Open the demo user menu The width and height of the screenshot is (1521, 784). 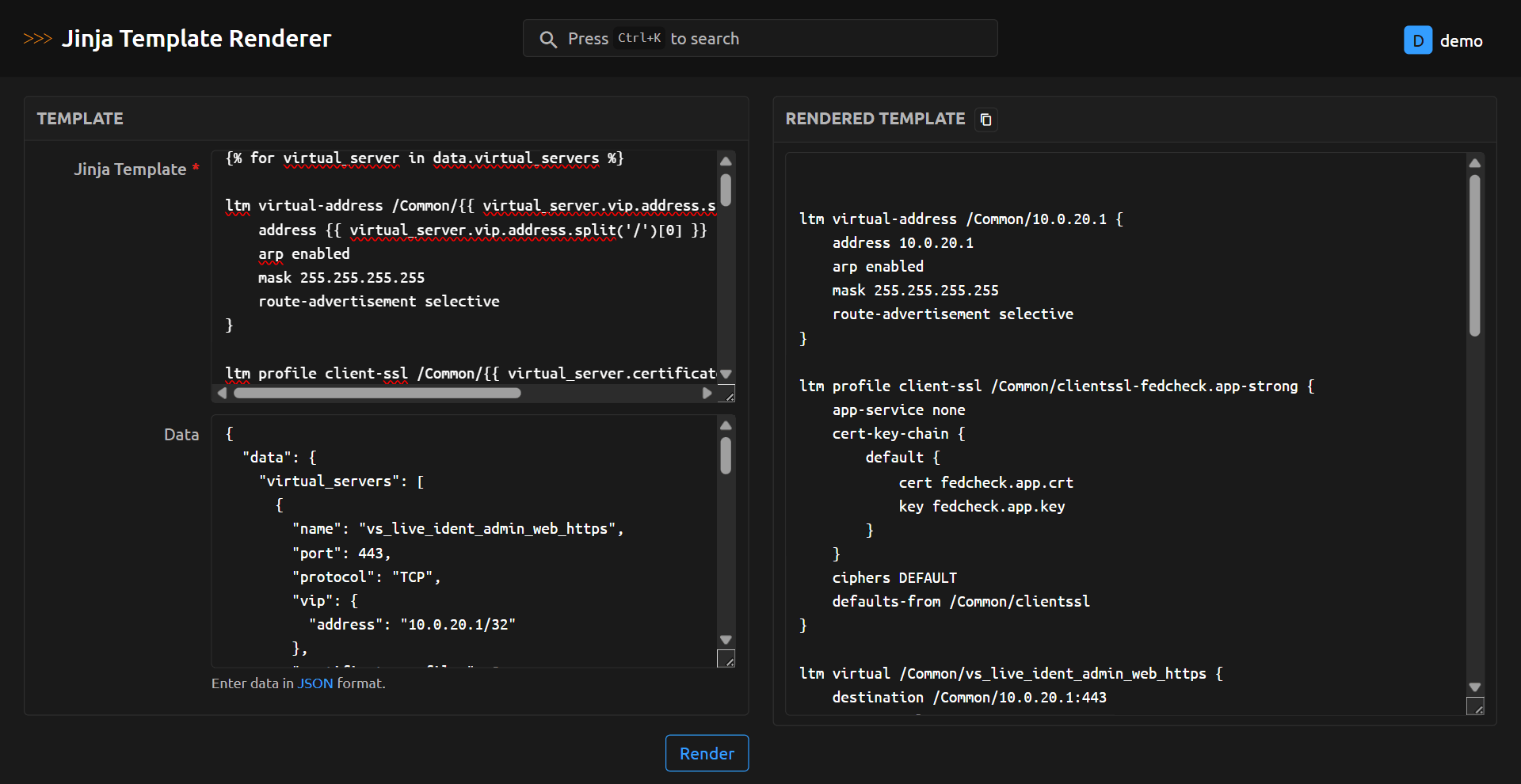click(x=1461, y=41)
